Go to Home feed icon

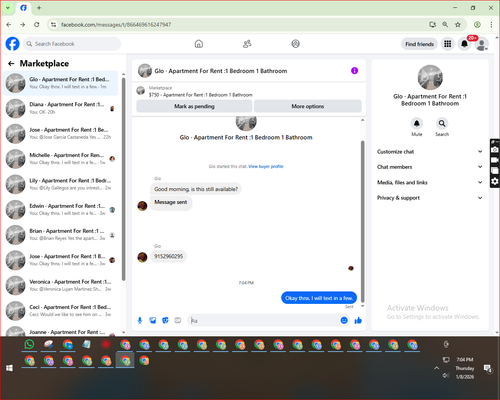click(x=199, y=44)
